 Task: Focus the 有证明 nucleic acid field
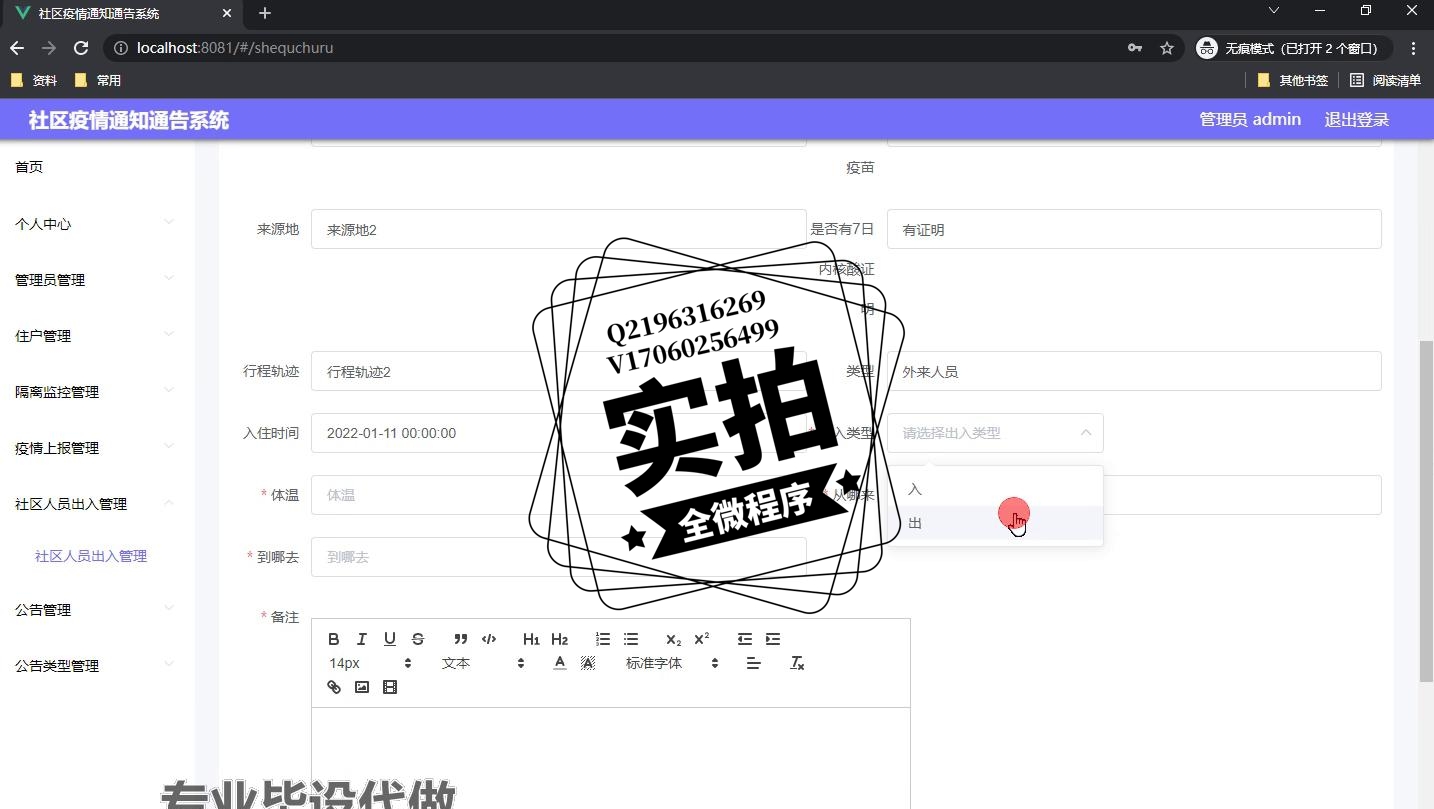[x=1134, y=229]
